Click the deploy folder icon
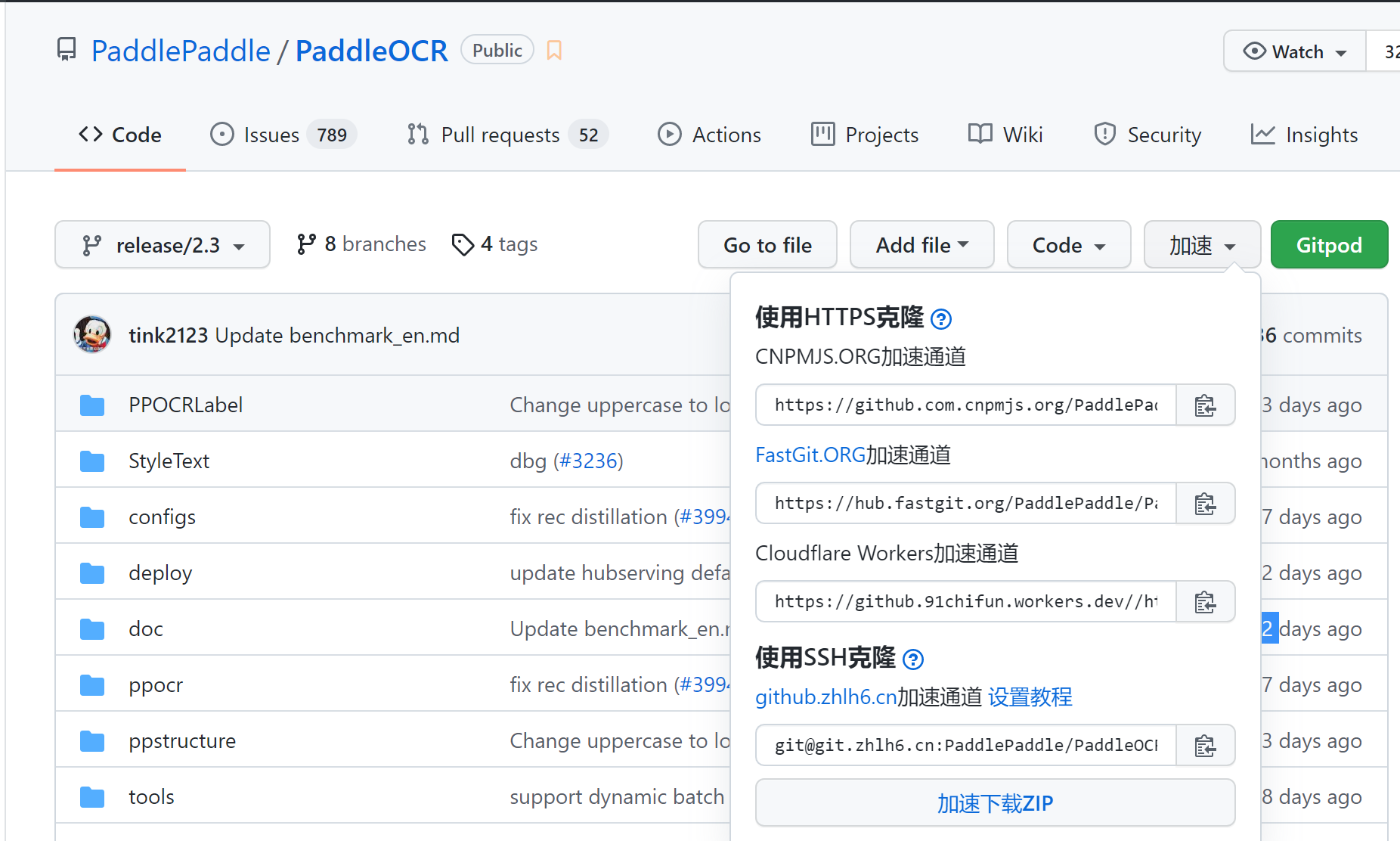The width and height of the screenshot is (1400, 841). pyautogui.click(x=92, y=573)
